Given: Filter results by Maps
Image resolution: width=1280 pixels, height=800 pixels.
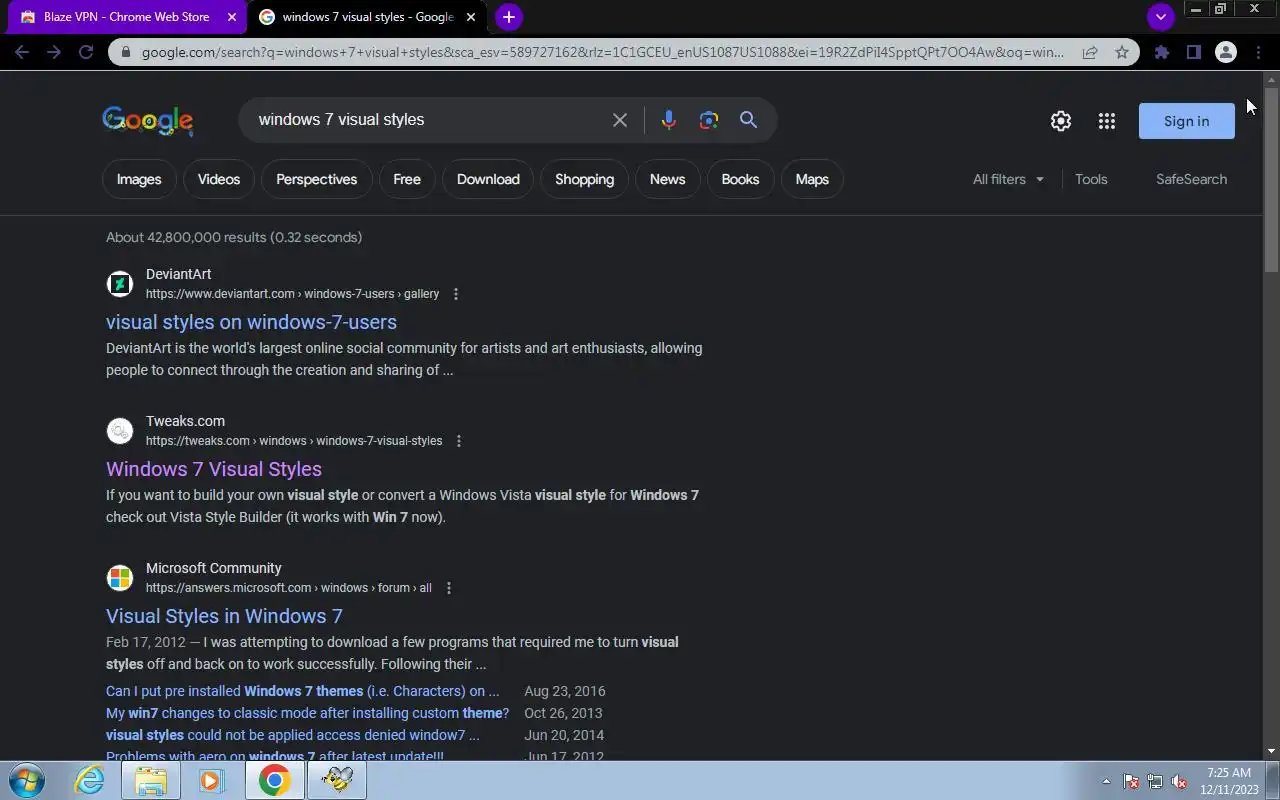Looking at the screenshot, I should (812, 179).
